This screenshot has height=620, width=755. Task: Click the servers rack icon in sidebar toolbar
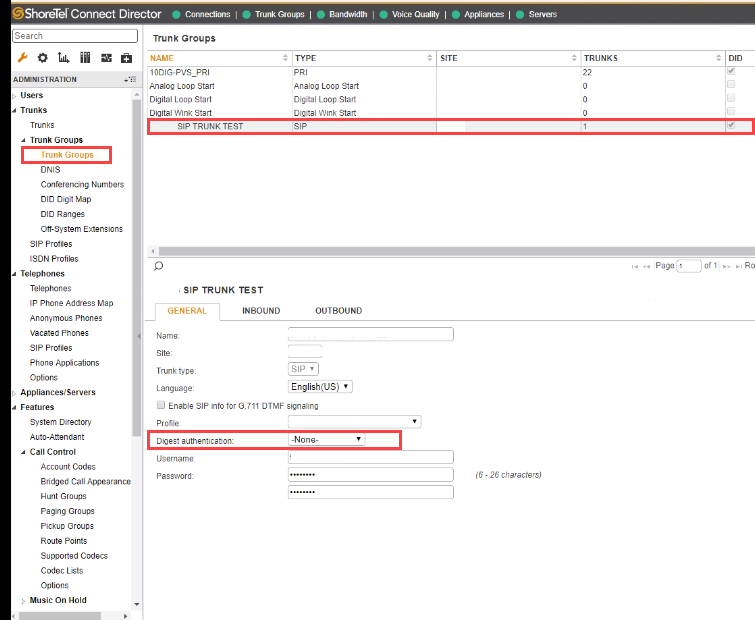(85, 58)
